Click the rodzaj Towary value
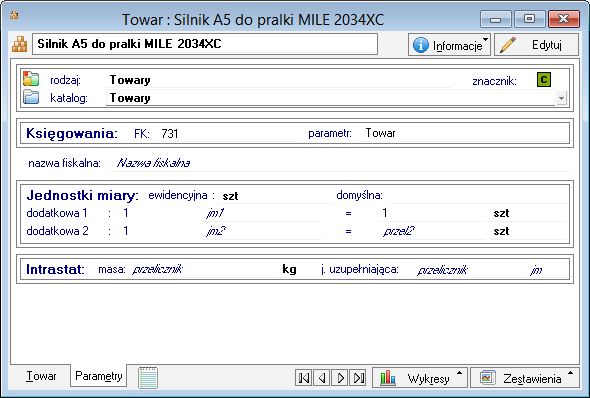 tap(278, 80)
